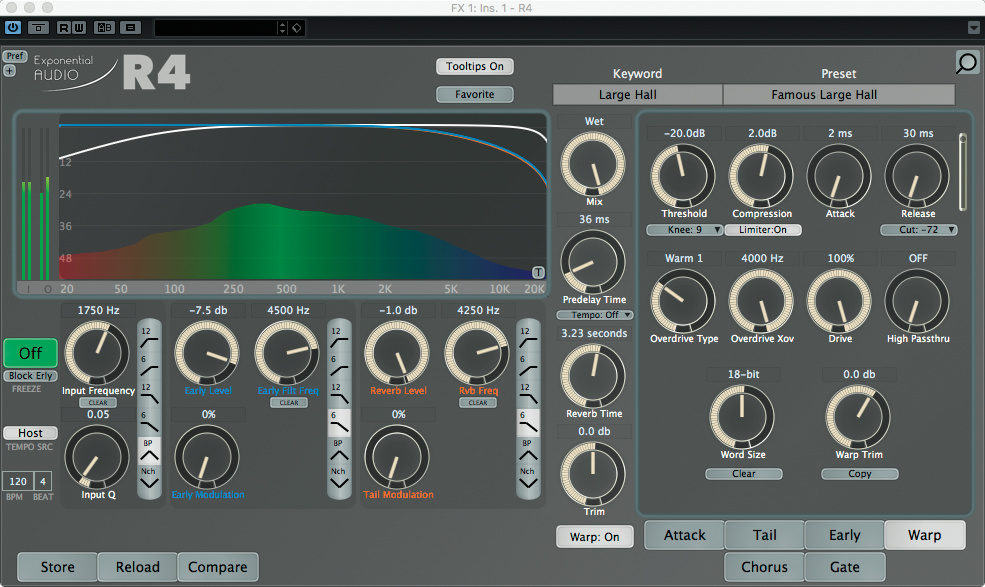Click the plugin bypass power icon
985x587 pixels.
13,28
